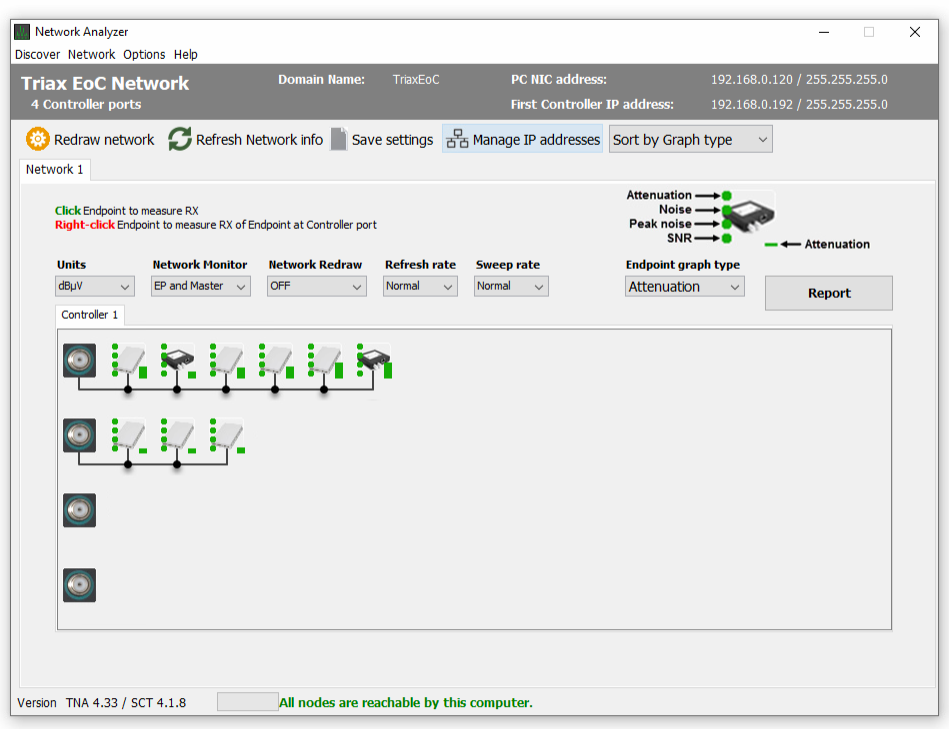
Task: Close the Network Analyzer window
Action: 915,32
